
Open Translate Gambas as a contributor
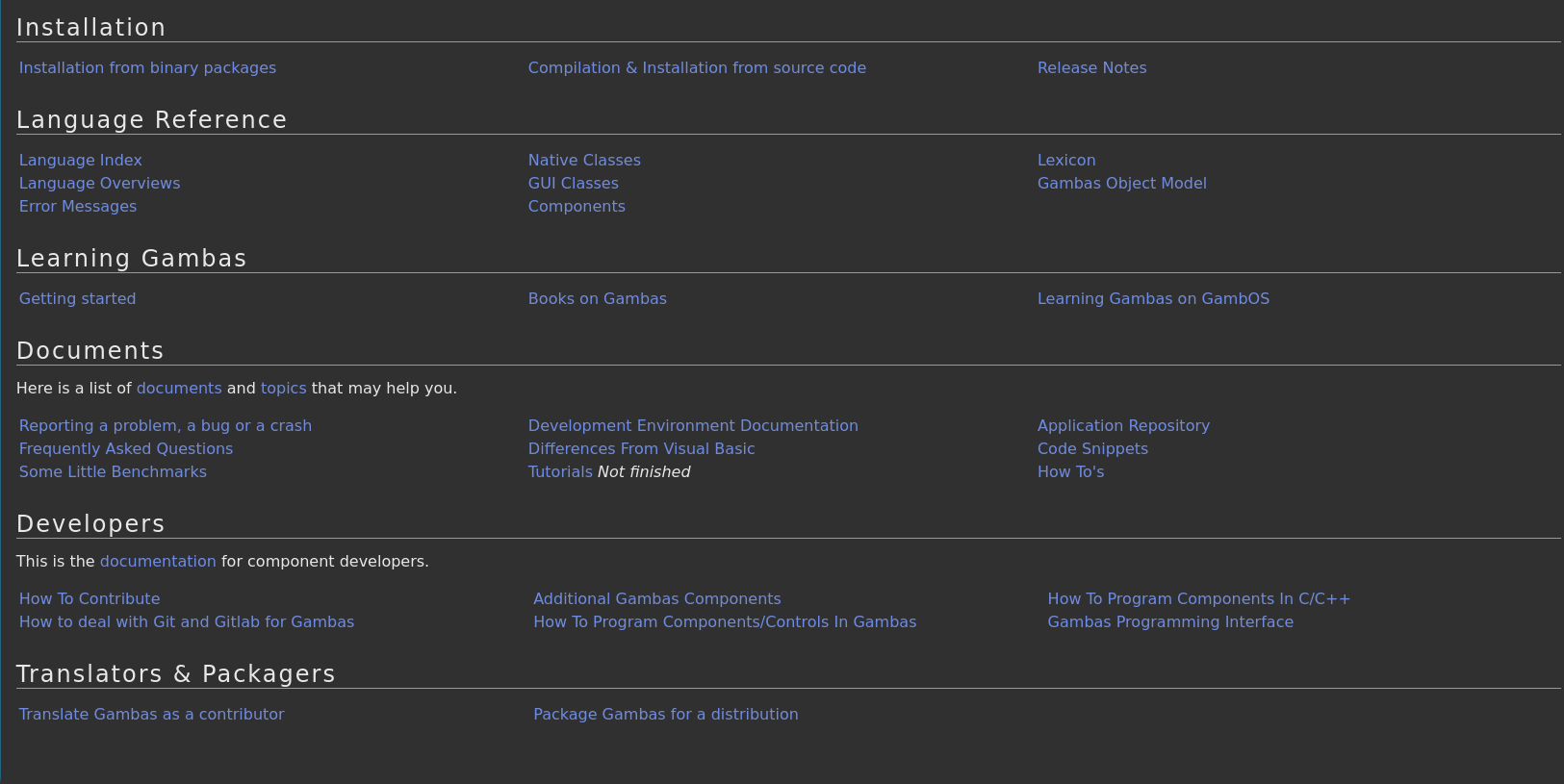[x=151, y=715]
